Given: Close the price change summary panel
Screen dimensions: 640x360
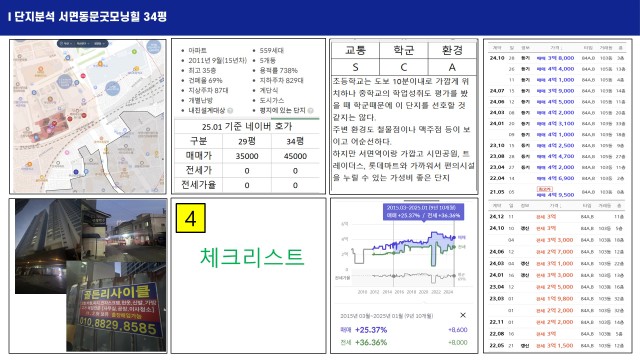Looking at the screenshot, I should click(x=463, y=315).
